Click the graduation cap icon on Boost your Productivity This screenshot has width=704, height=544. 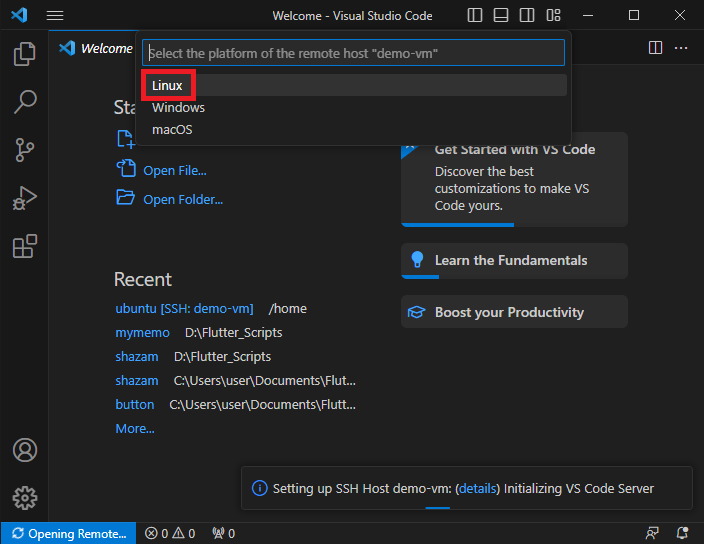coord(416,312)
